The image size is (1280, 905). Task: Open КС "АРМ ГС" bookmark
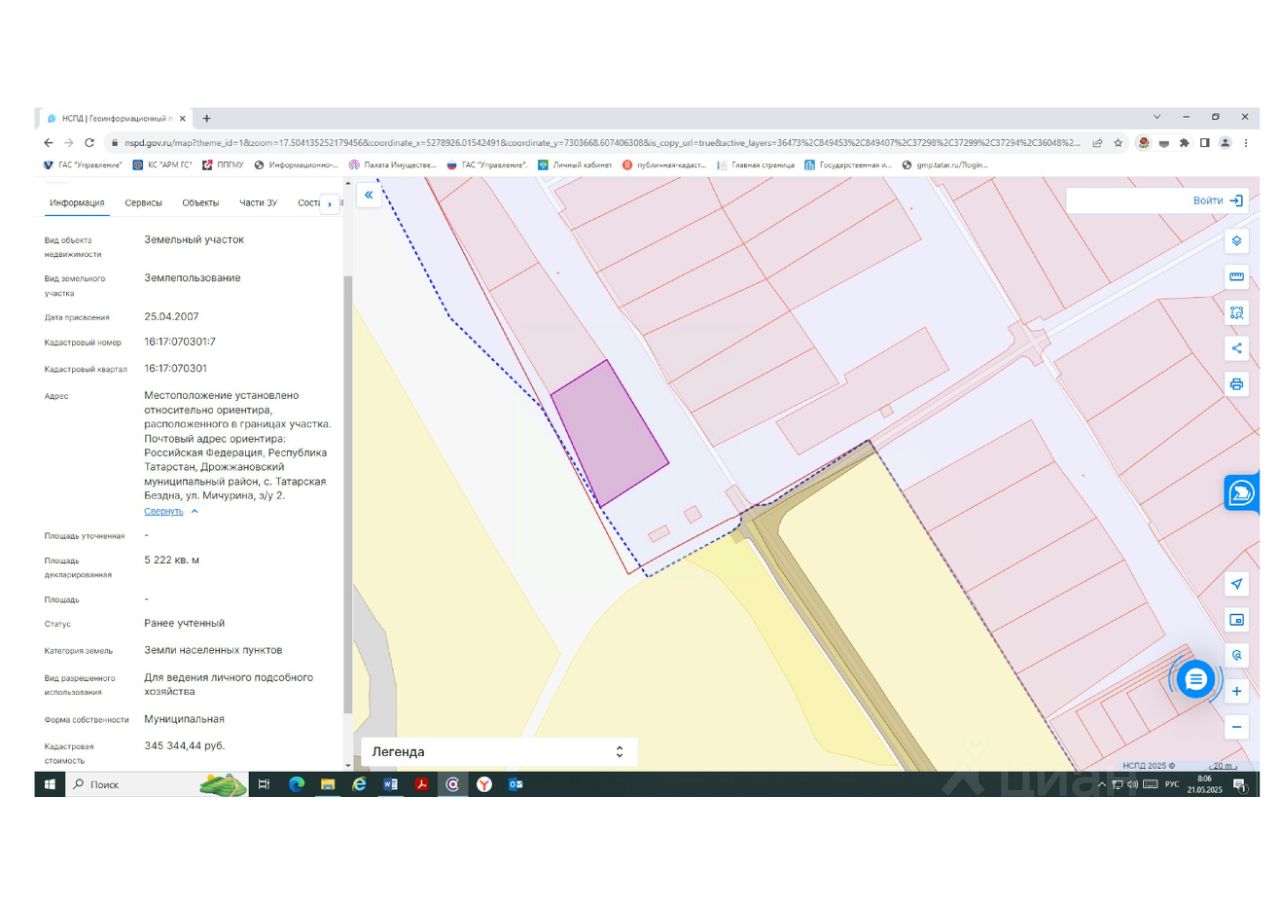162,165
